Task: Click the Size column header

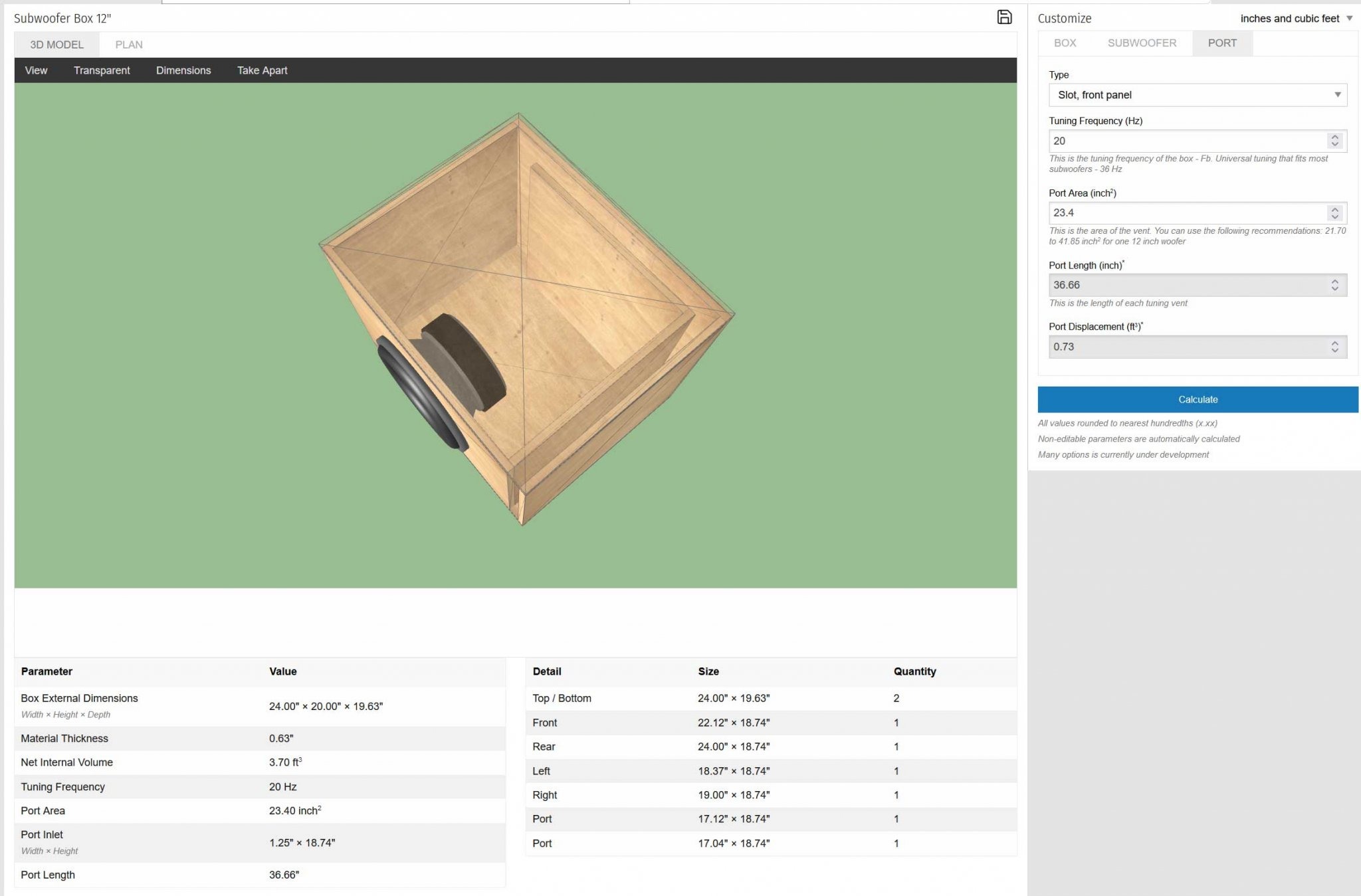Action: [x=708, y=672]
